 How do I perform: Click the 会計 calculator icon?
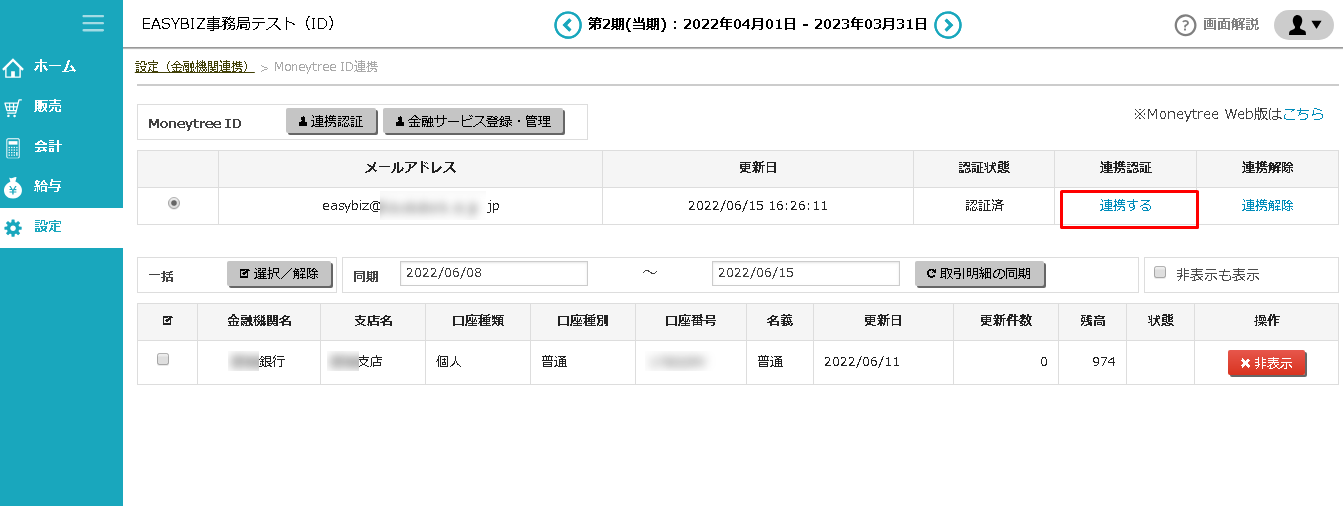[x=14, y=147]
